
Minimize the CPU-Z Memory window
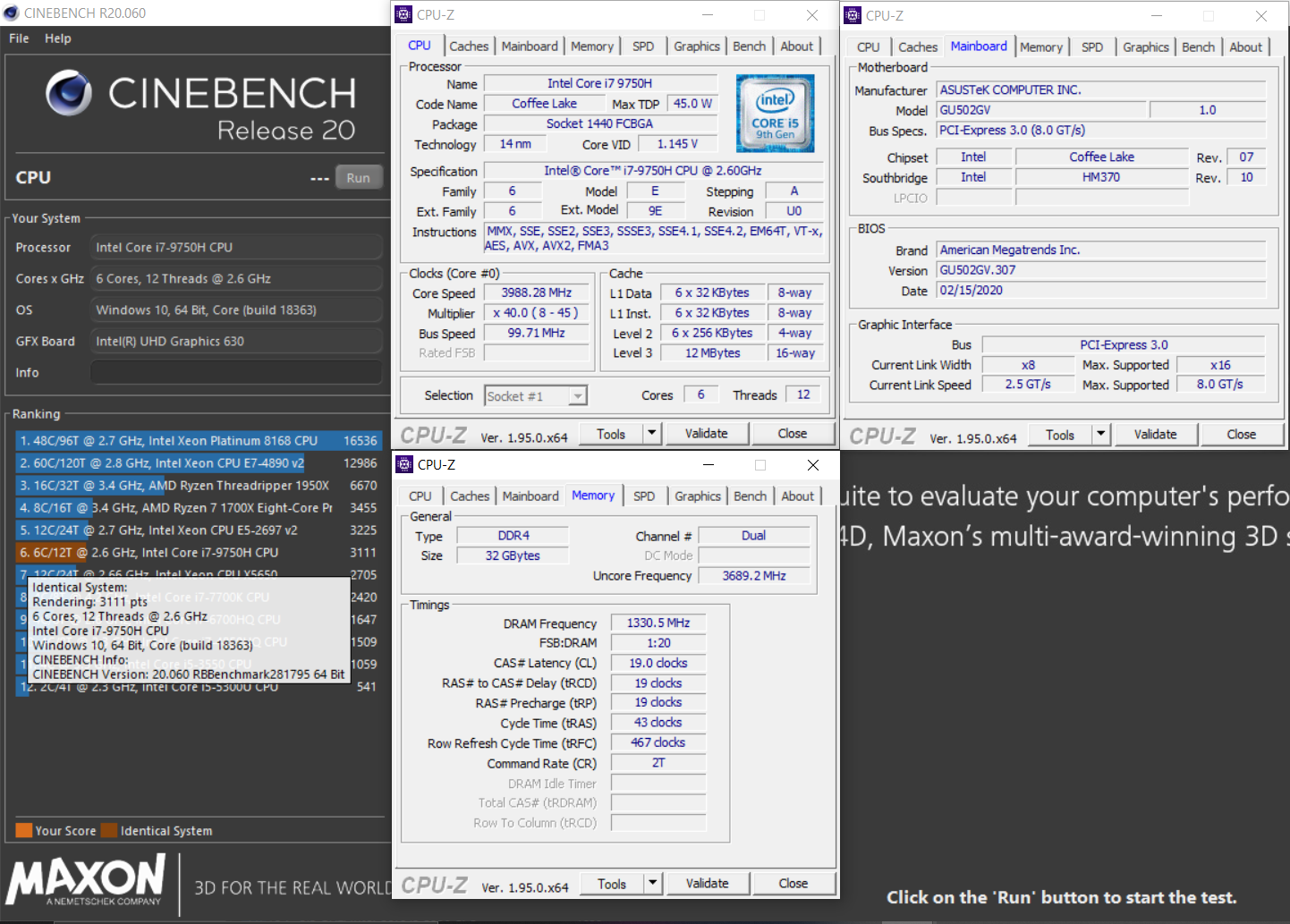pos(709,464)
